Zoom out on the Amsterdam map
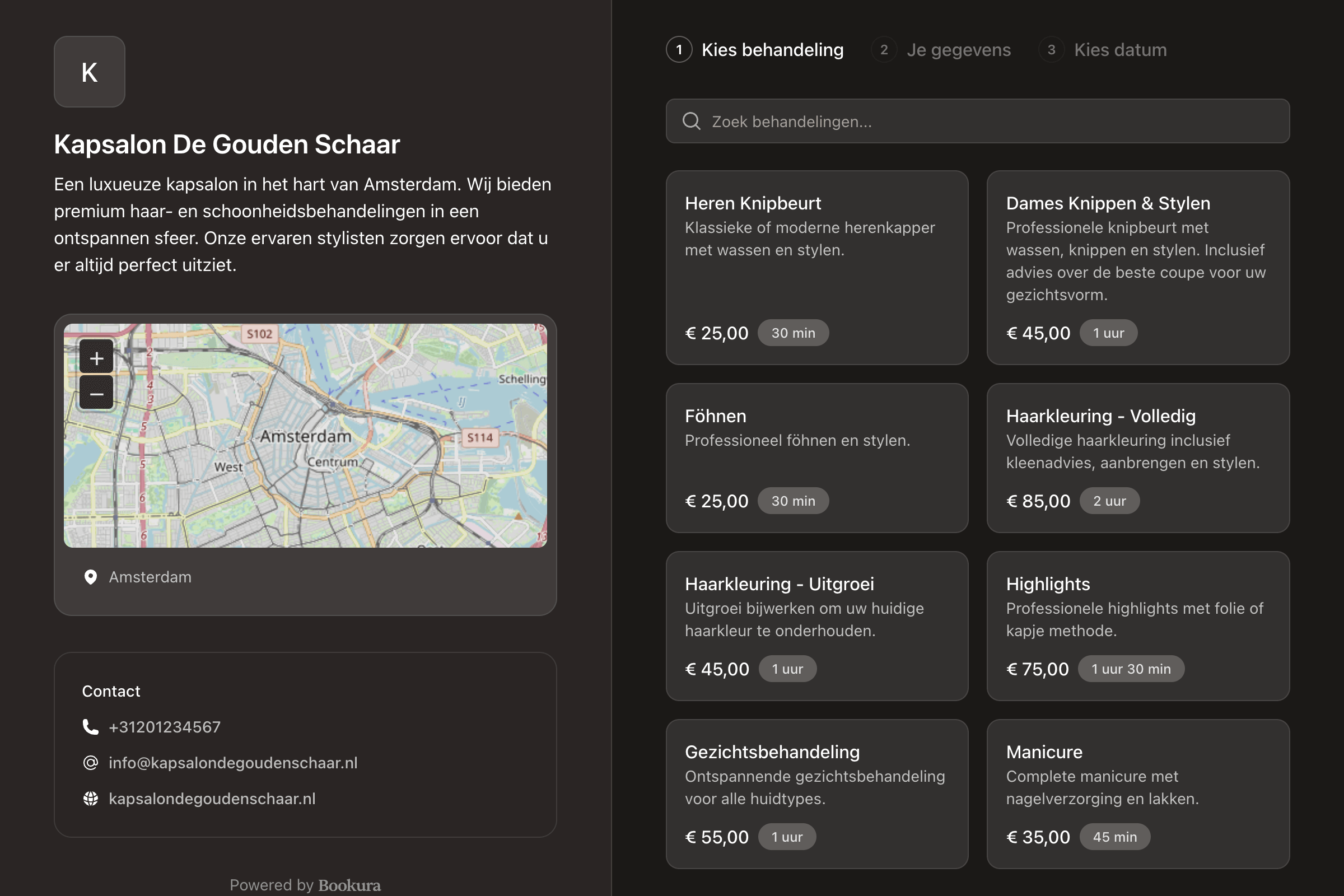The width and height of the screenshot is (1344, 896). point(96,394)
